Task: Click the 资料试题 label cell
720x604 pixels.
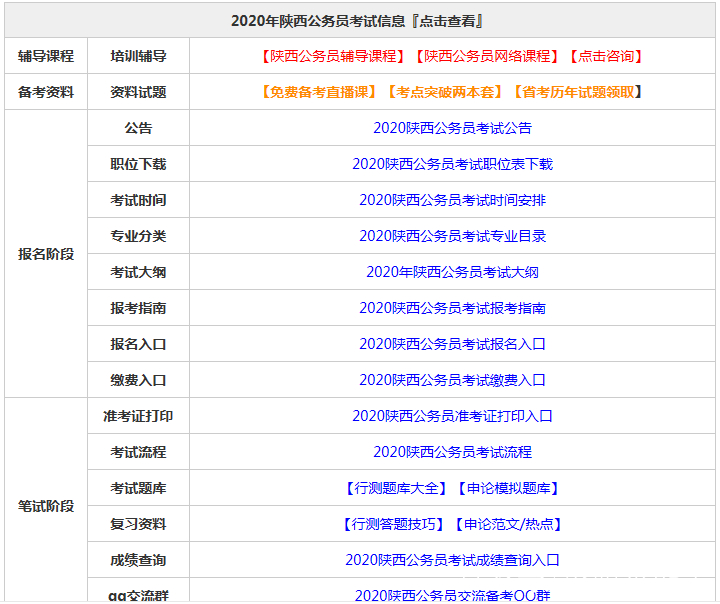Action: coord(138,92)
